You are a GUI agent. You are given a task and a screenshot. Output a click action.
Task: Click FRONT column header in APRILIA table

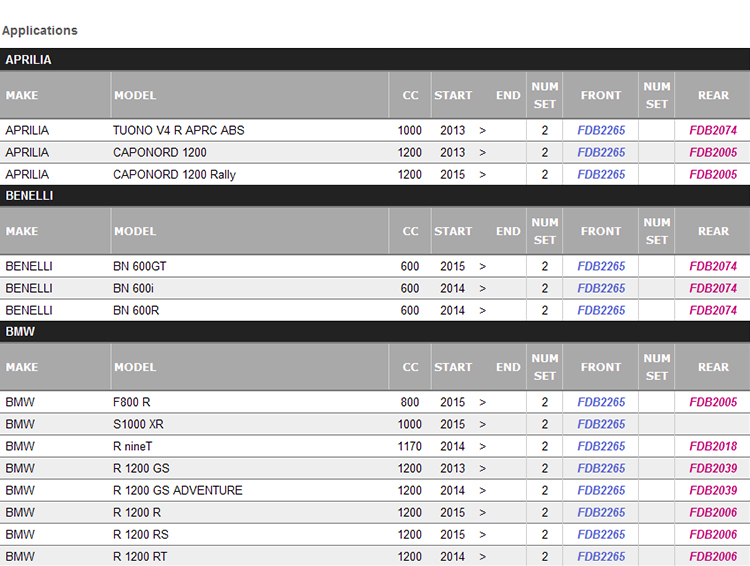coord(601,95)
